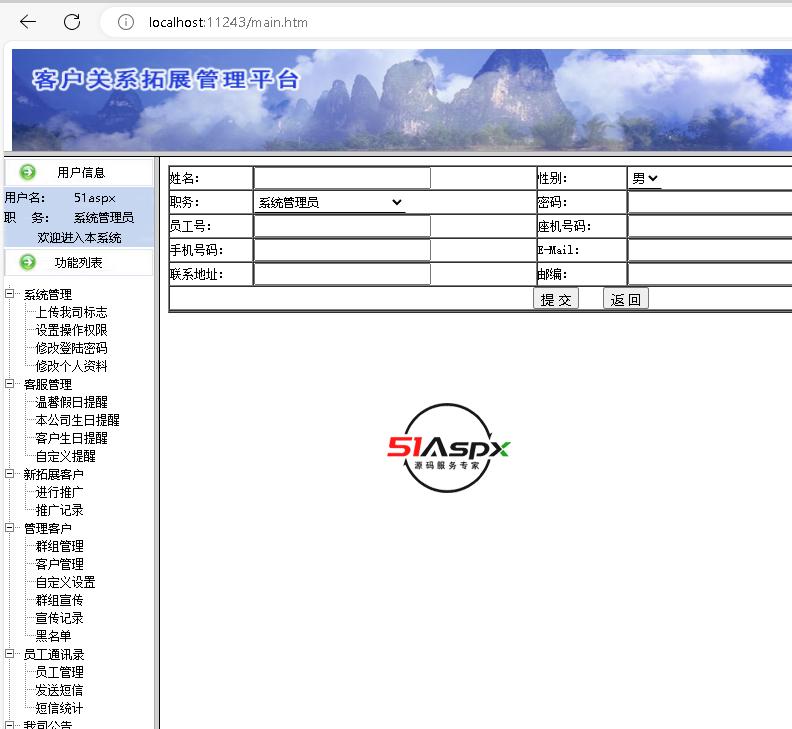The height and width of the screenshot is (729, 792).
Task: Open 设置操作权限 menu item
Action: pos(71,330)
